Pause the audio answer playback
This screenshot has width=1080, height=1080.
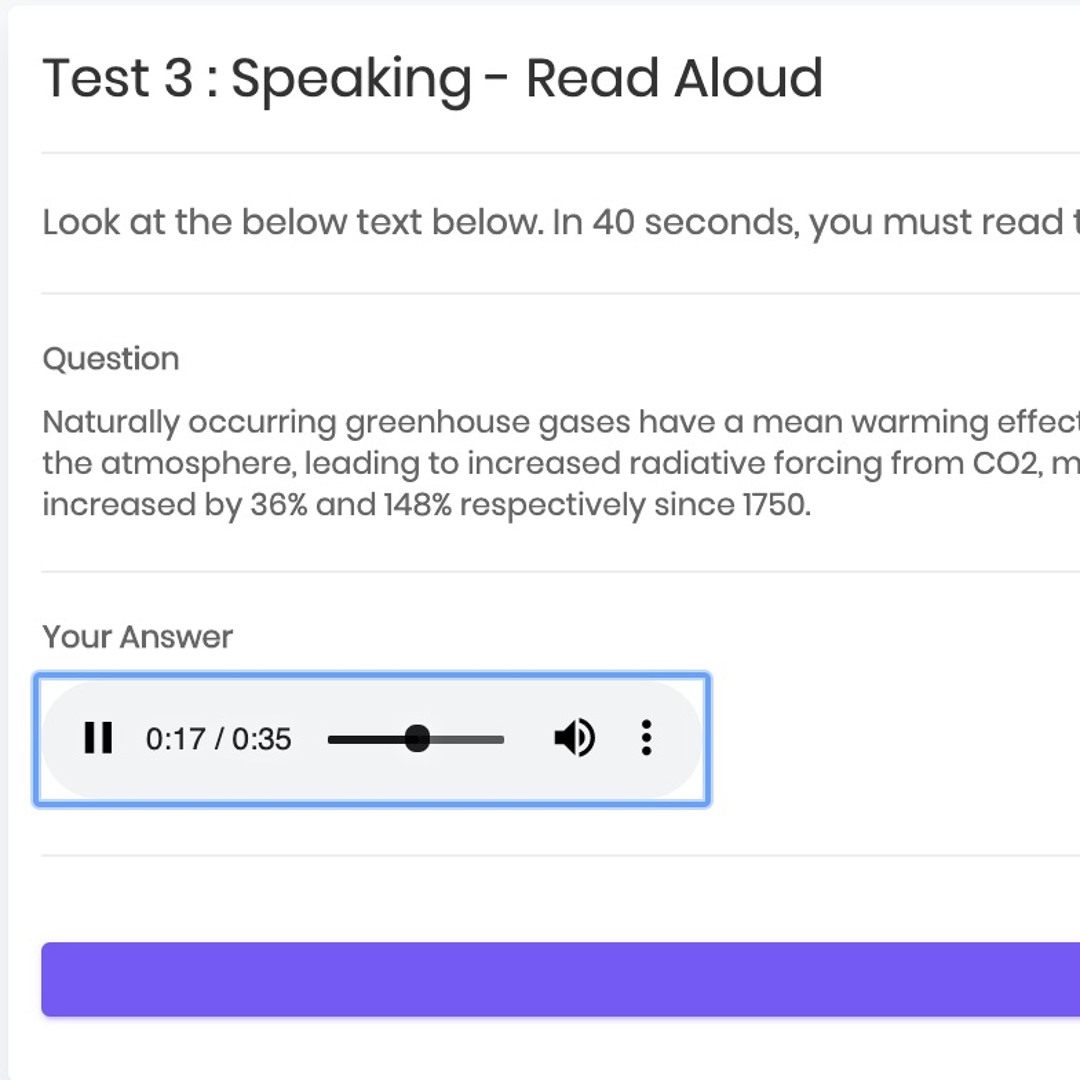click(98, 739)
